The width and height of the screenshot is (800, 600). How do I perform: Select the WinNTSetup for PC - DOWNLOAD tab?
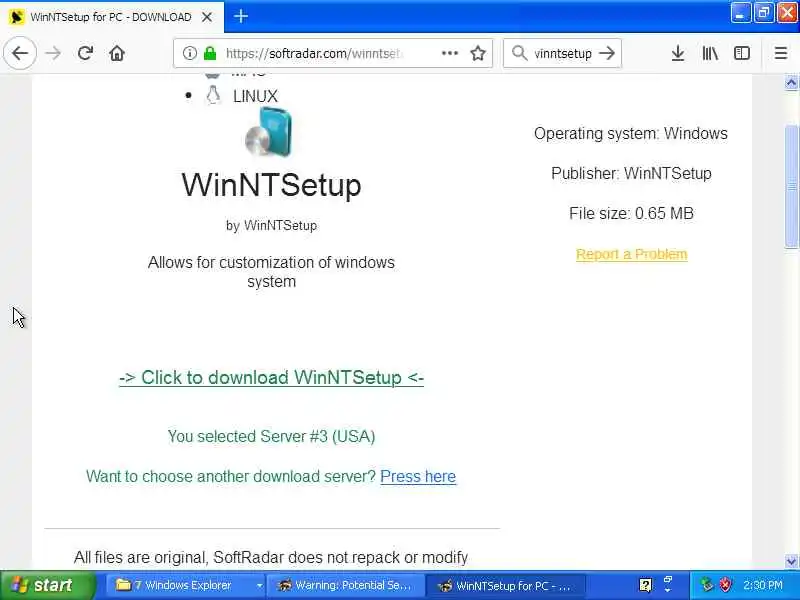pos(111,17)
